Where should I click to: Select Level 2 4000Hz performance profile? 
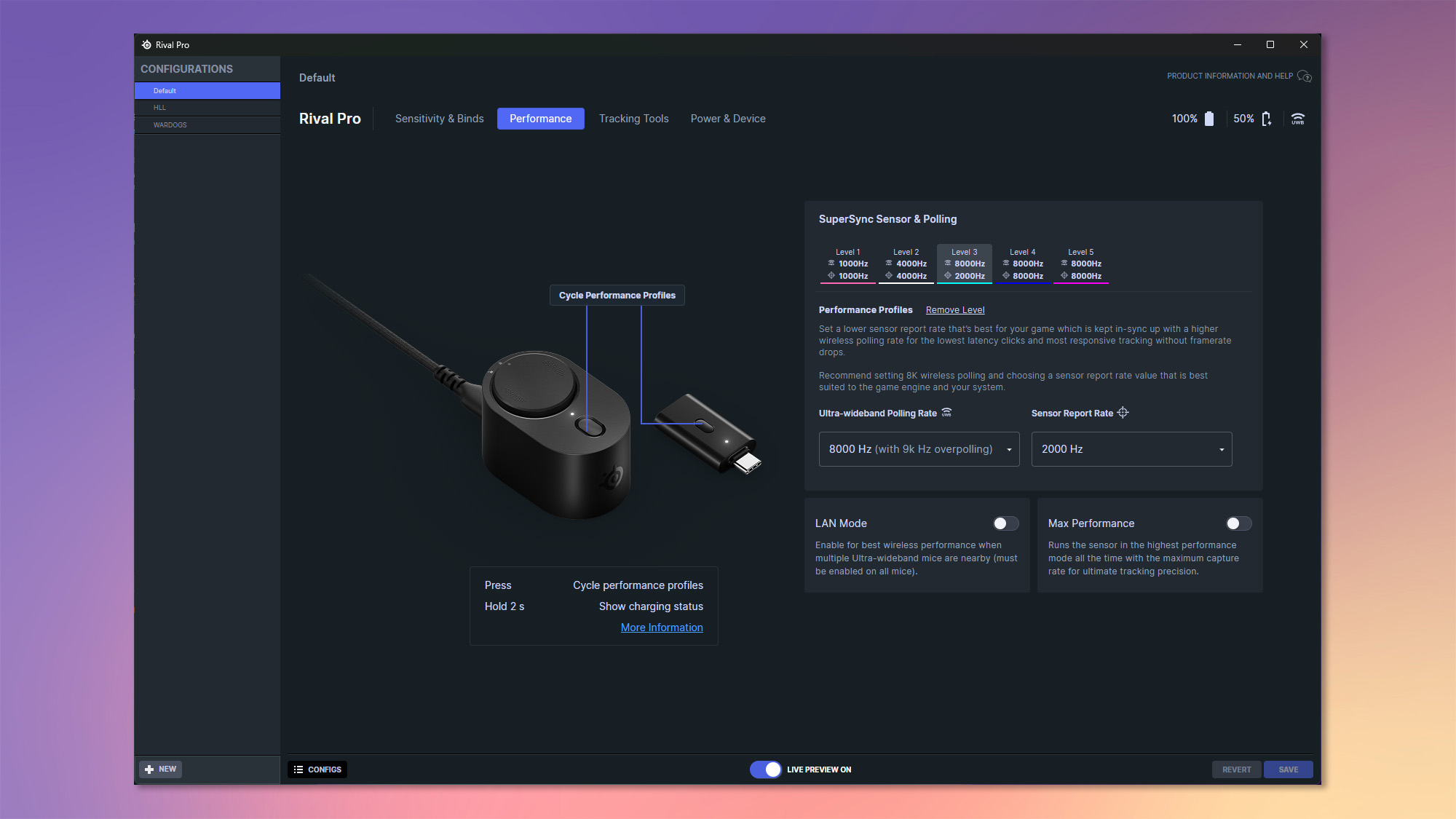click(906, 264)
